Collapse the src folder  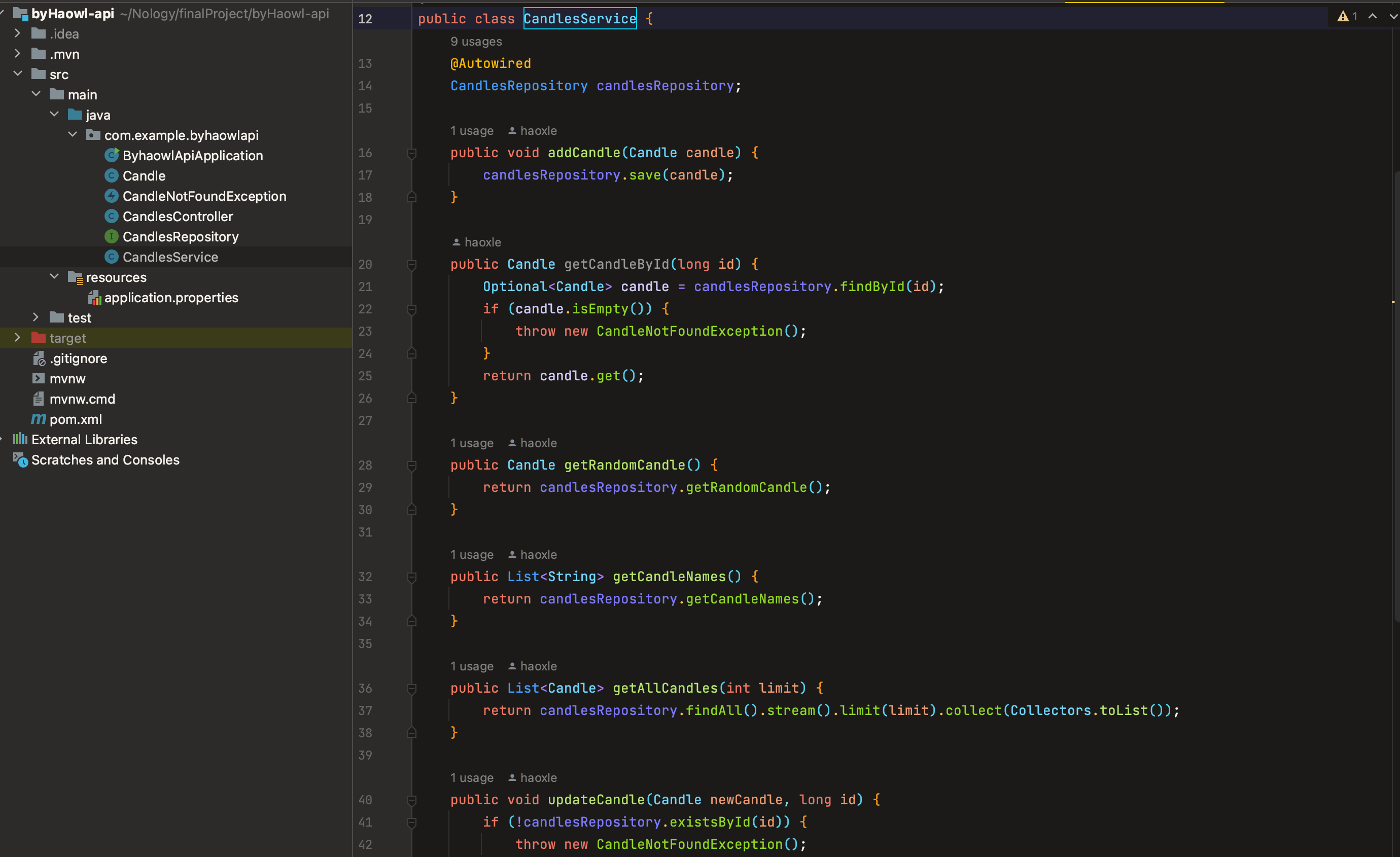coord(18,74)
